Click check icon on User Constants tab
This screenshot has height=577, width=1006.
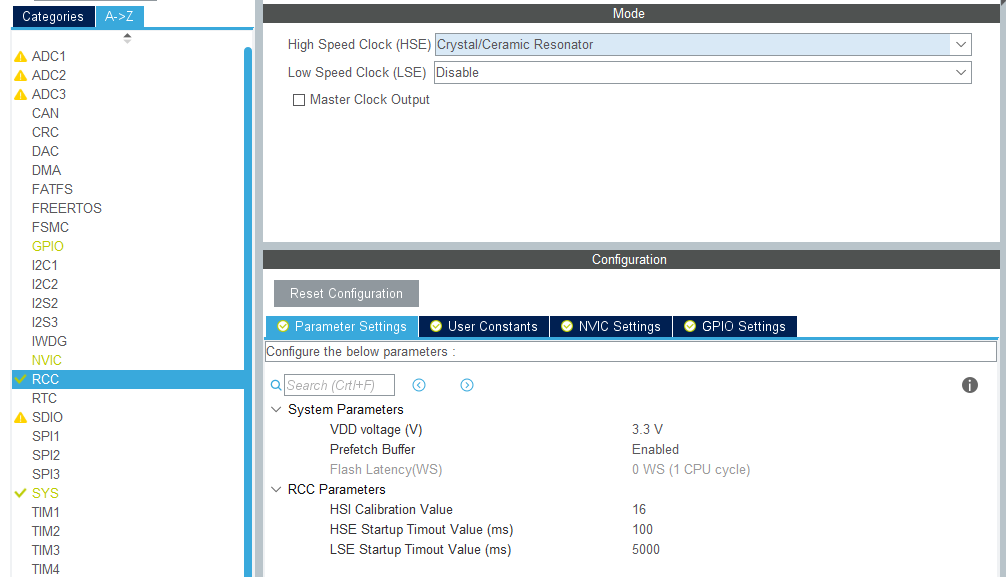point(436,326)
